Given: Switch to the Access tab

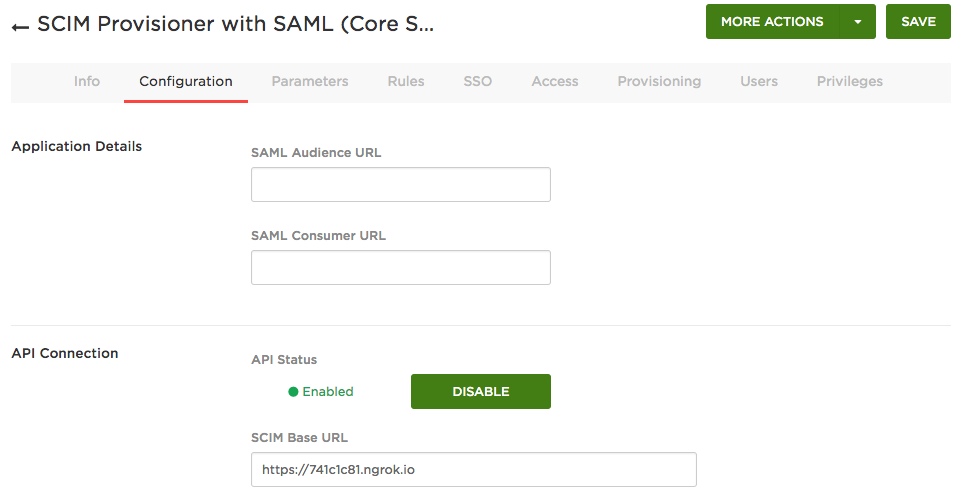Looking at the screenshot, I should pyautogui.click(x=555, y=82).
